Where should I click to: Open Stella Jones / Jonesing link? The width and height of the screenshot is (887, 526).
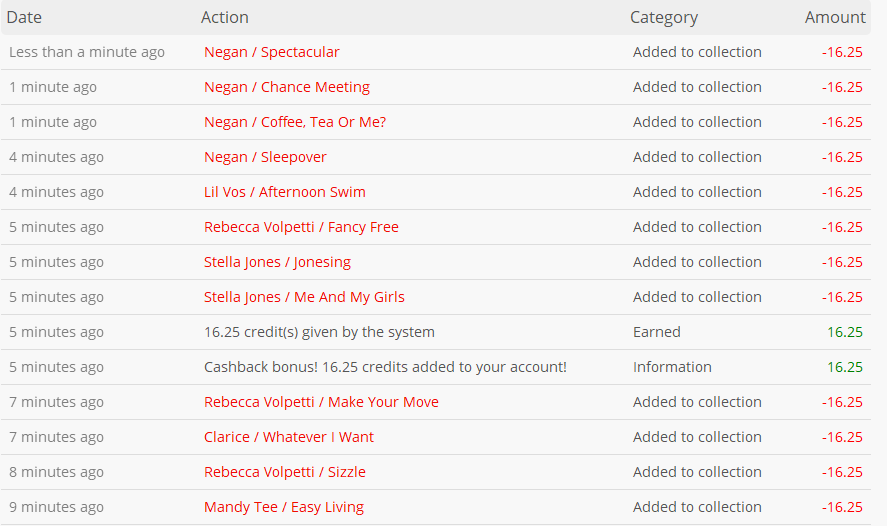tap(277, 262)
